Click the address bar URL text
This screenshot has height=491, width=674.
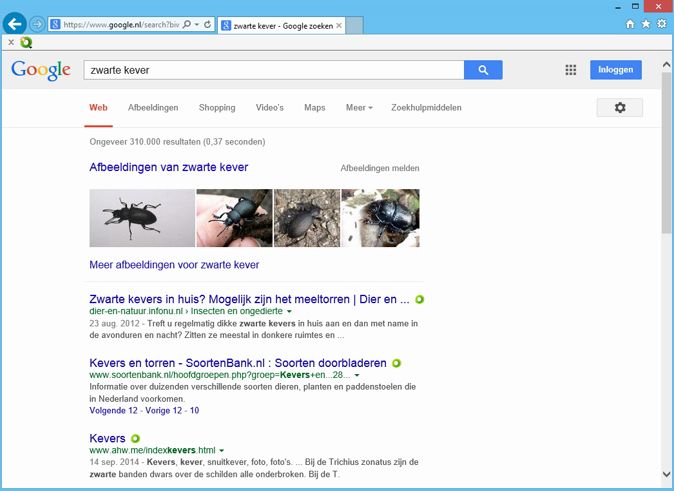[x=121, y=25]
